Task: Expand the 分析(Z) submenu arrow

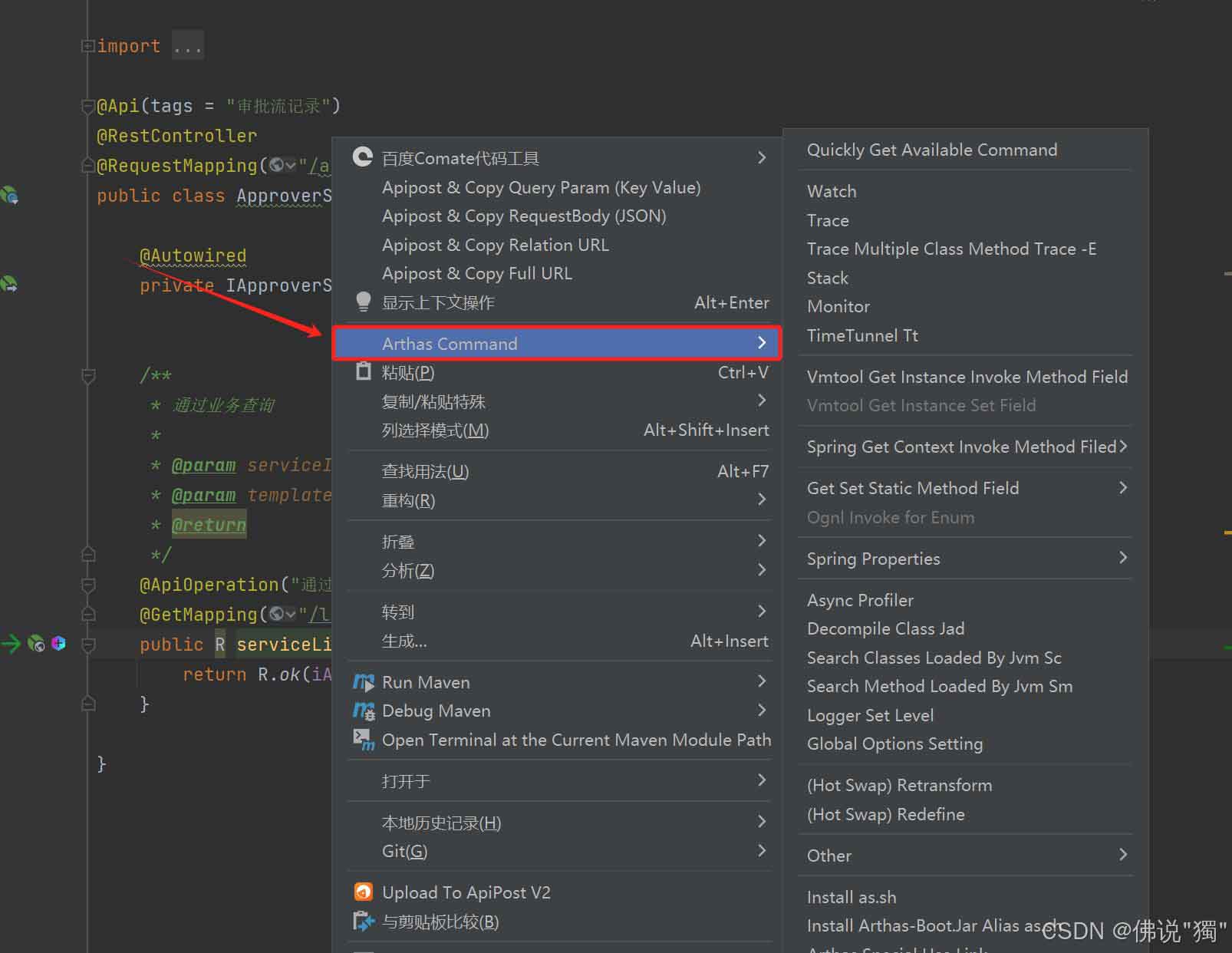Action: 761,569
